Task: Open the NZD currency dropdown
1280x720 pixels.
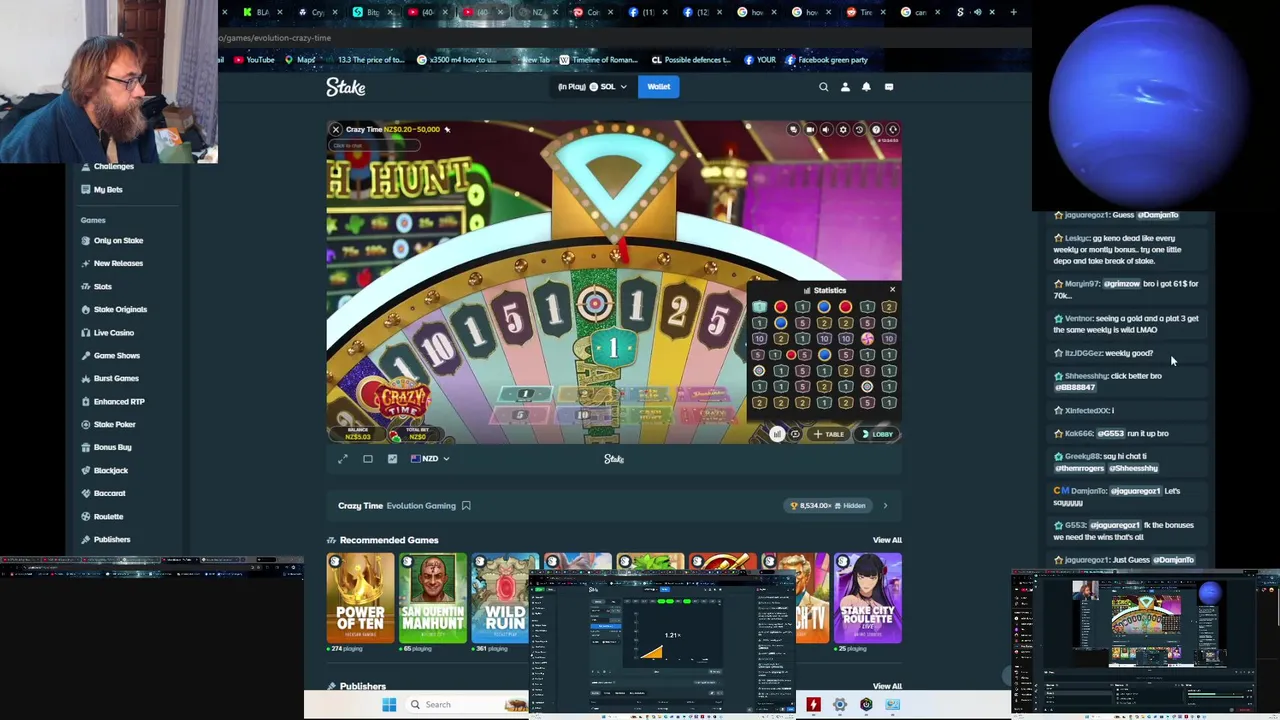Action: tap(430, 459)
